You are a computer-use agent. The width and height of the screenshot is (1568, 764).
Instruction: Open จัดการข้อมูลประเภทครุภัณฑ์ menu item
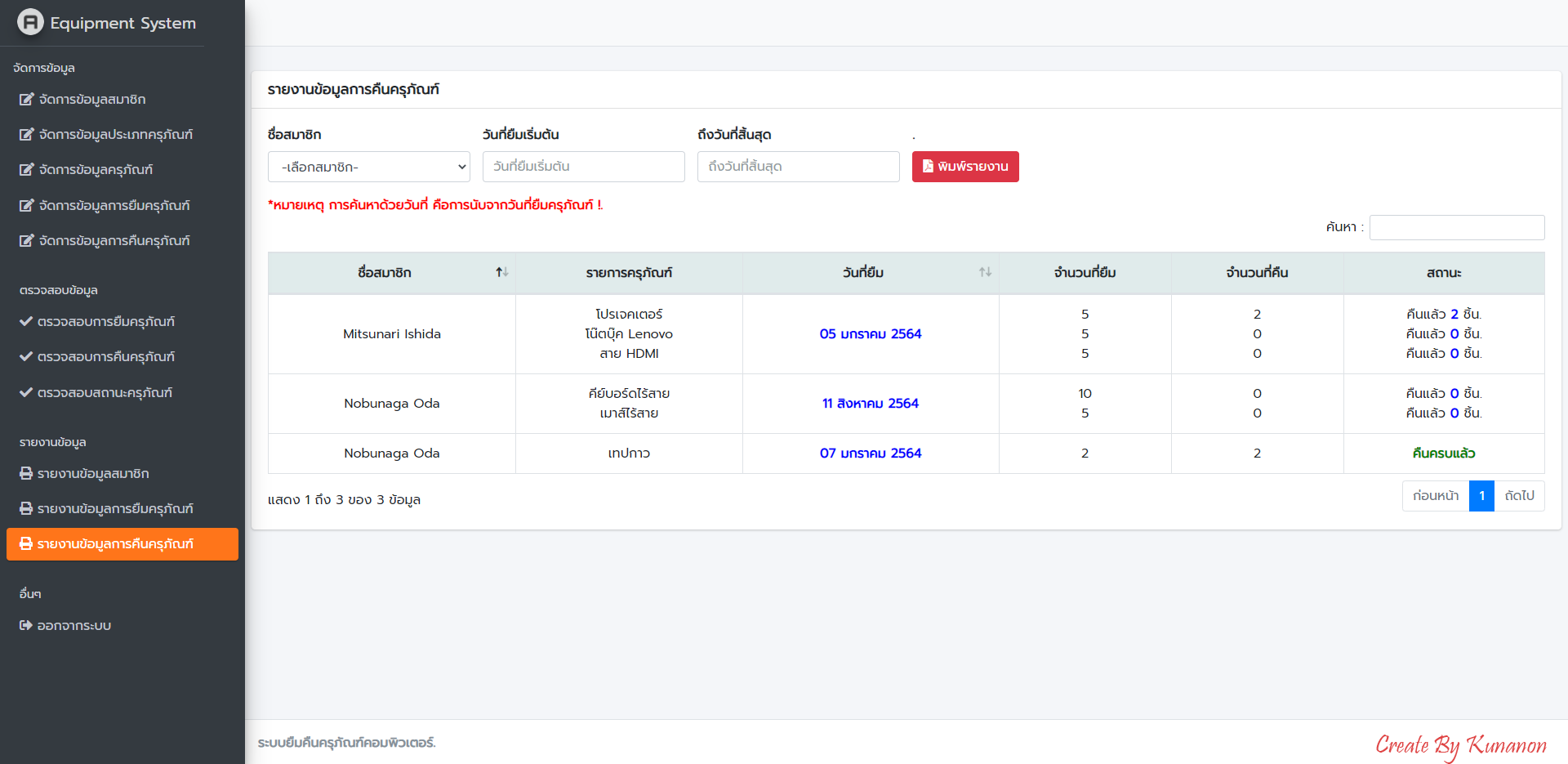coord(115,135)
